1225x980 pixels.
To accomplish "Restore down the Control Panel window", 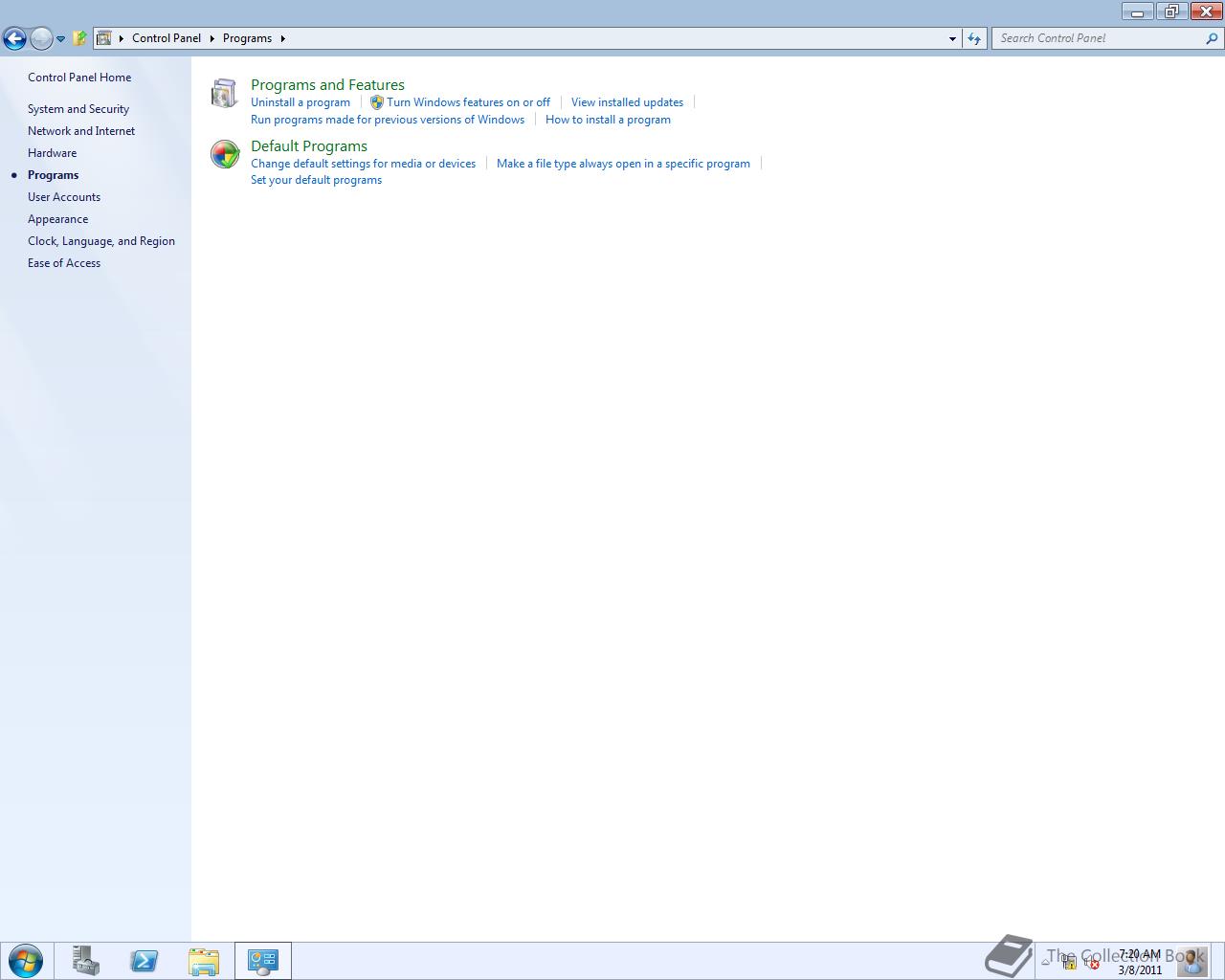I will pyautogui.click(x=1170, y=11).
